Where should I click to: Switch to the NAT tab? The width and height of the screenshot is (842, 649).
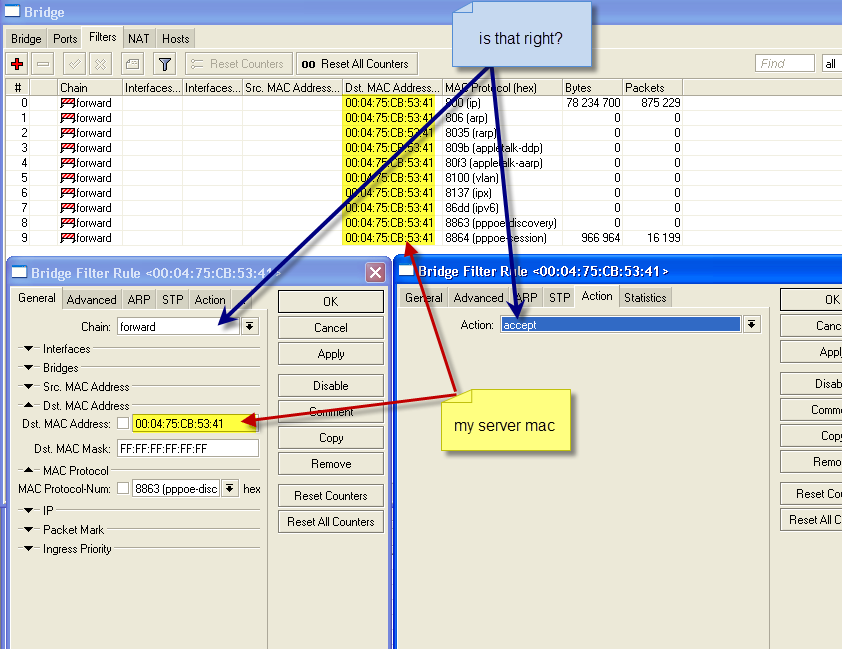click(138, 38)
